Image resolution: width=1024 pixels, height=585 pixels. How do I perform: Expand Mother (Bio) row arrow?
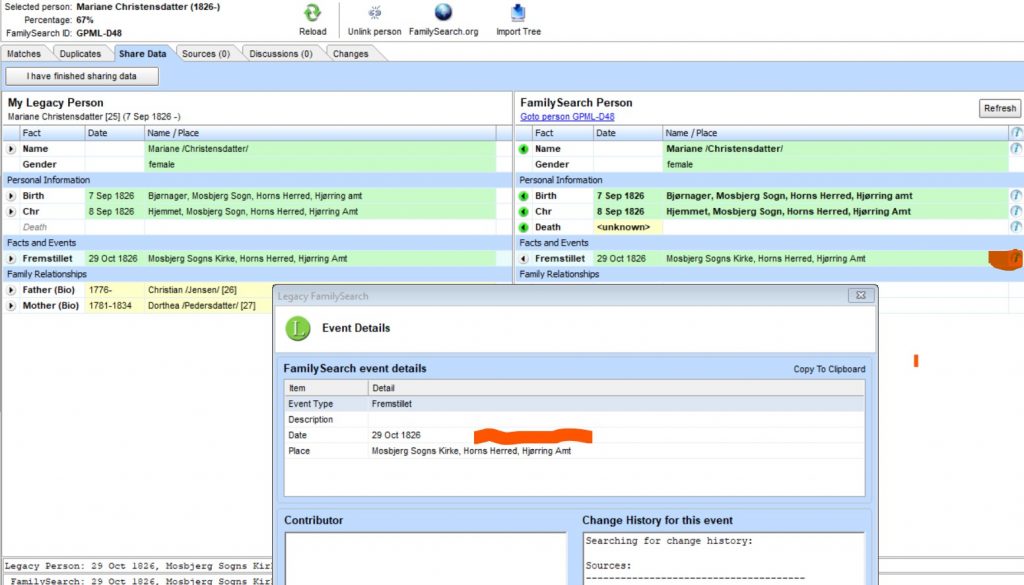point(11,306)
